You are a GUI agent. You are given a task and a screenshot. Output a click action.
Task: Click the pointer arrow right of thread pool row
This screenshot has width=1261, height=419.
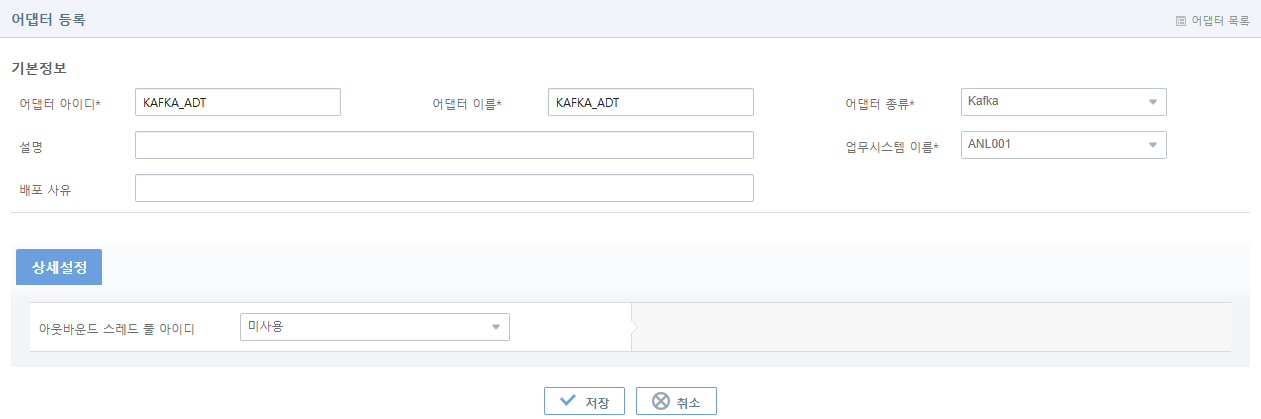tap(634, 327)
